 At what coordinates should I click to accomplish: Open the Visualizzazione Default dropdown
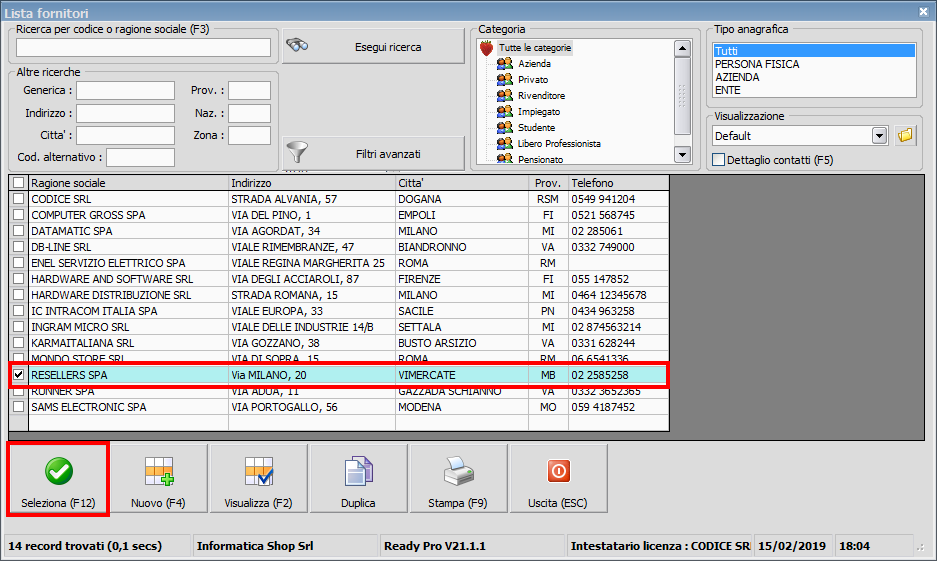(x=879, y=136)
